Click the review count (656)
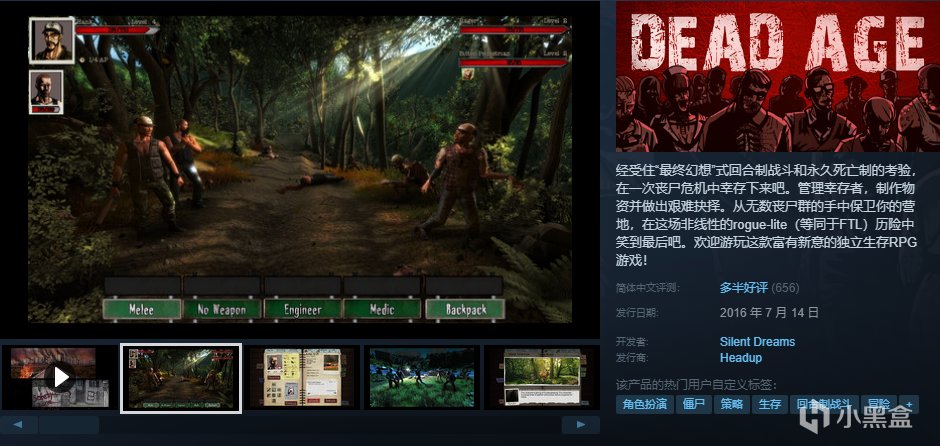Screen dimensions: 940x446 tap(785, 288)
